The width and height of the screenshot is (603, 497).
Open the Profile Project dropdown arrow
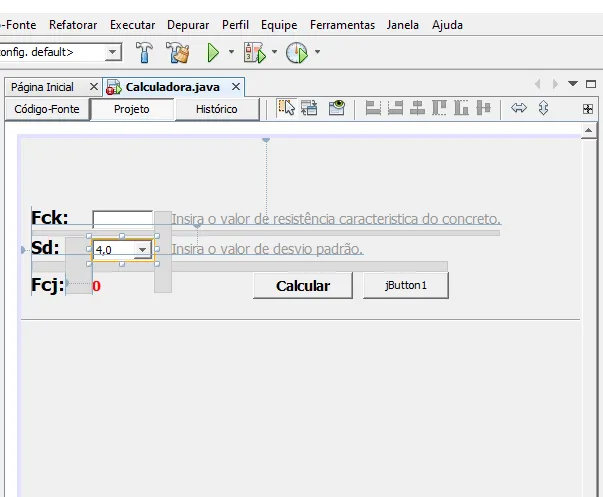317,52
